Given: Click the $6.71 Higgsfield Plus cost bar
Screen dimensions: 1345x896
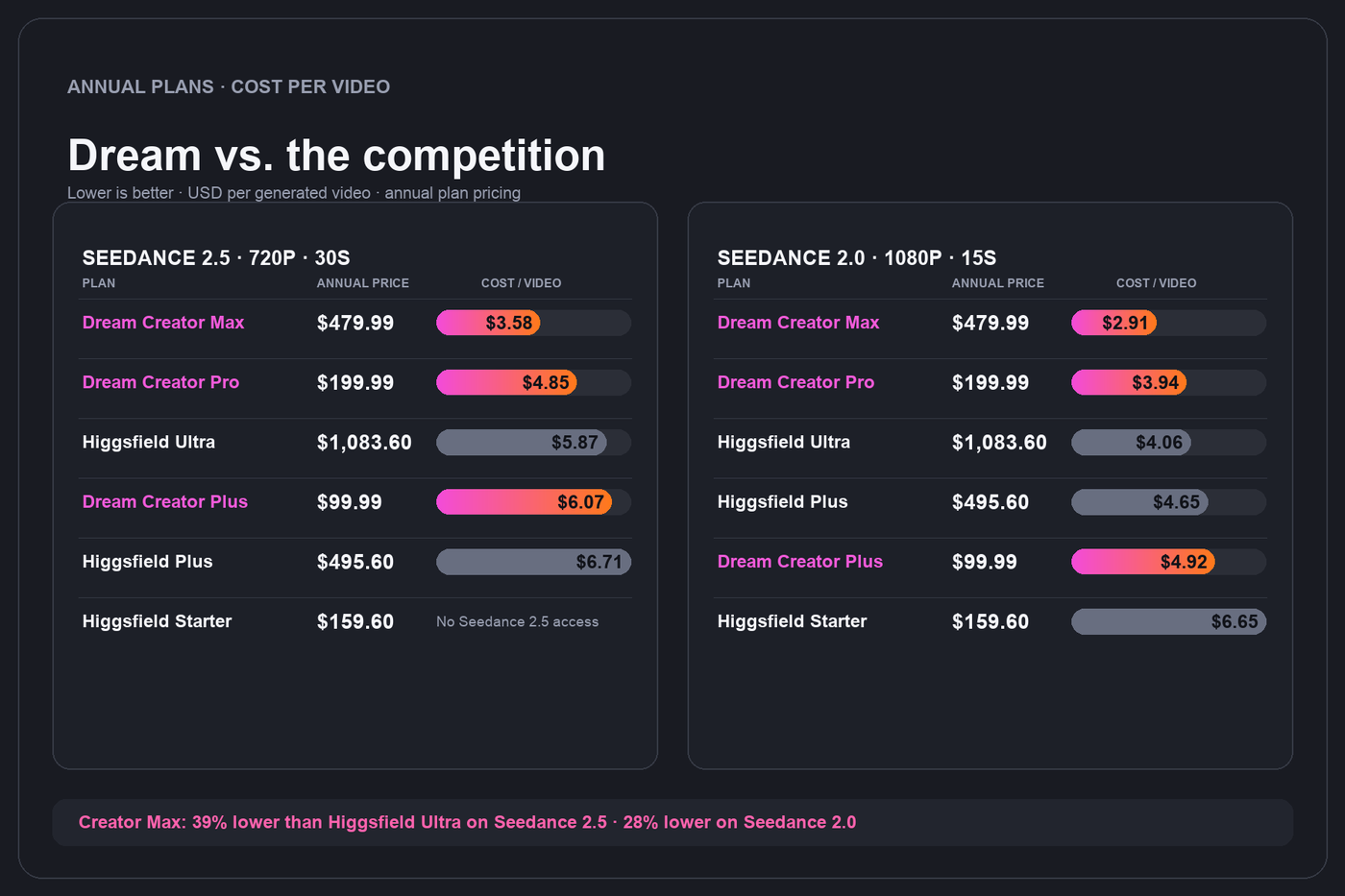Looking at the screenshot, I should pyautogui.click(x=533, y=562).
